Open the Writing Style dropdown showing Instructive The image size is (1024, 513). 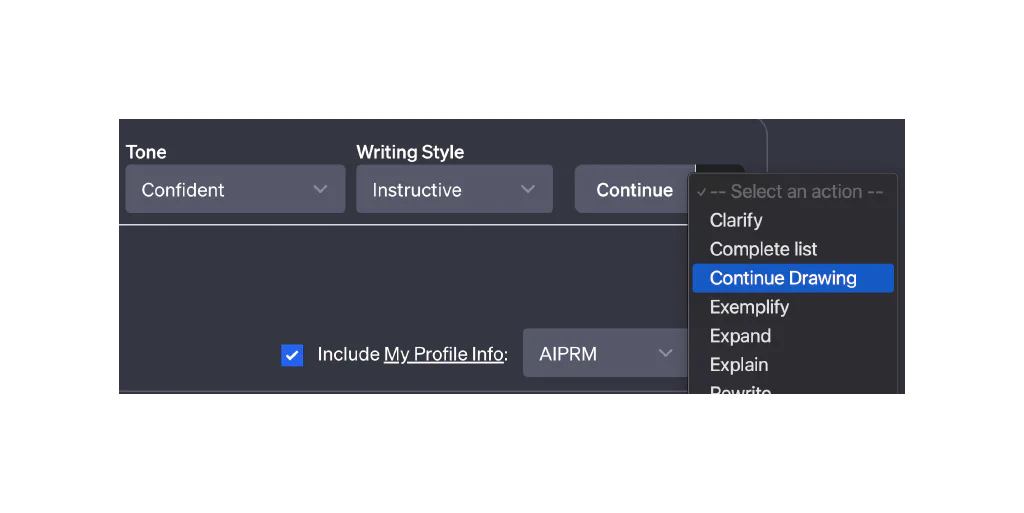click(454, 190)
